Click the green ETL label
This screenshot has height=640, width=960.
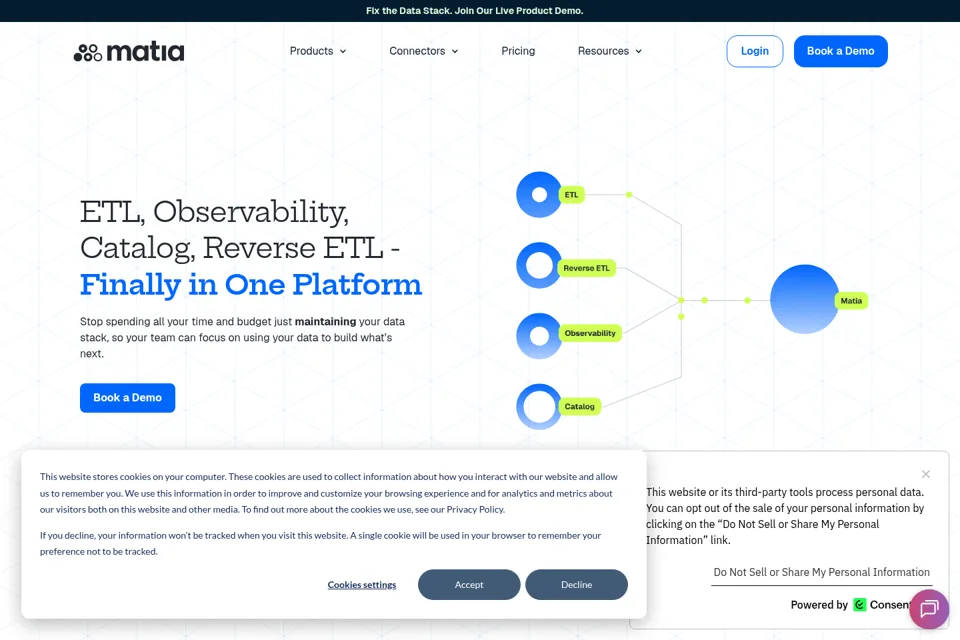coord(571,195)
